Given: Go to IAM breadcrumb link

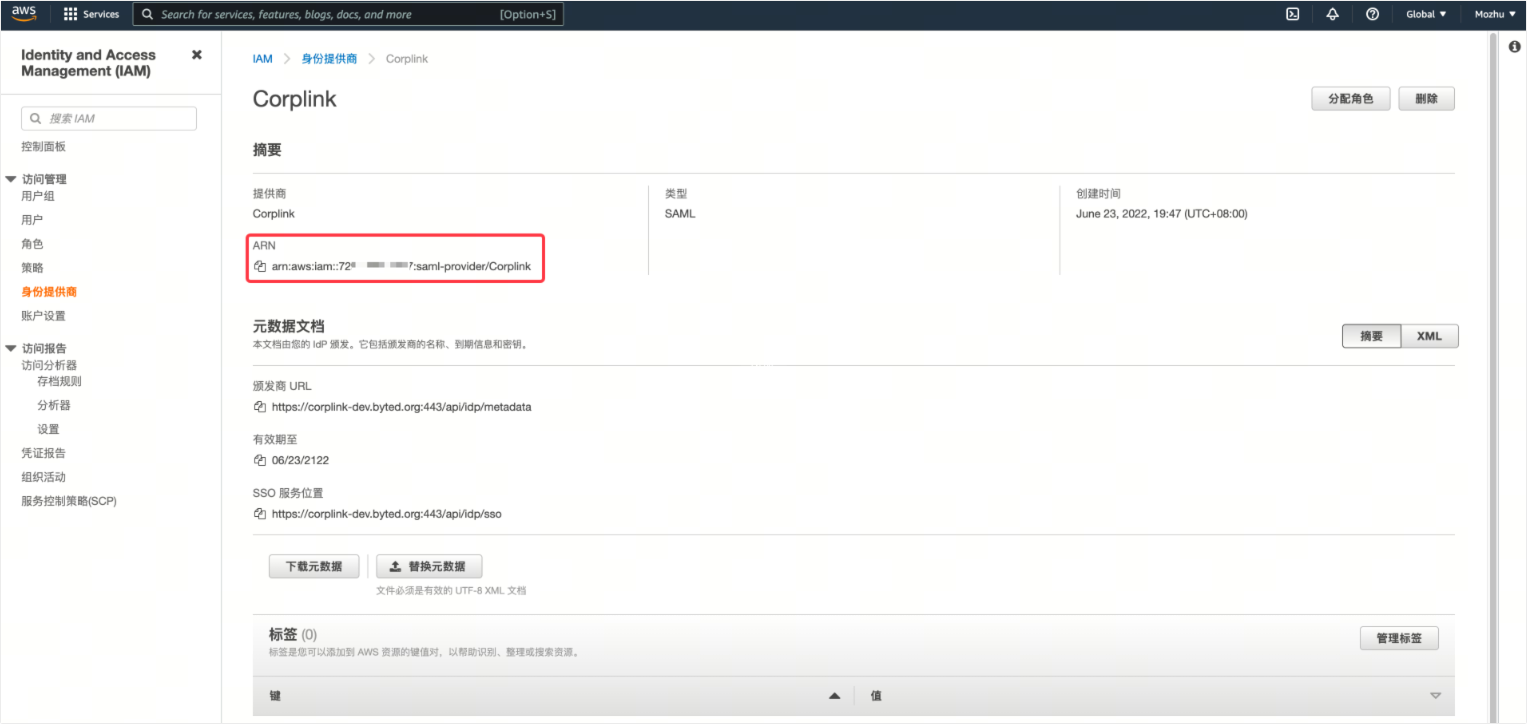Looking at the screenshot, I should (262, 59).
